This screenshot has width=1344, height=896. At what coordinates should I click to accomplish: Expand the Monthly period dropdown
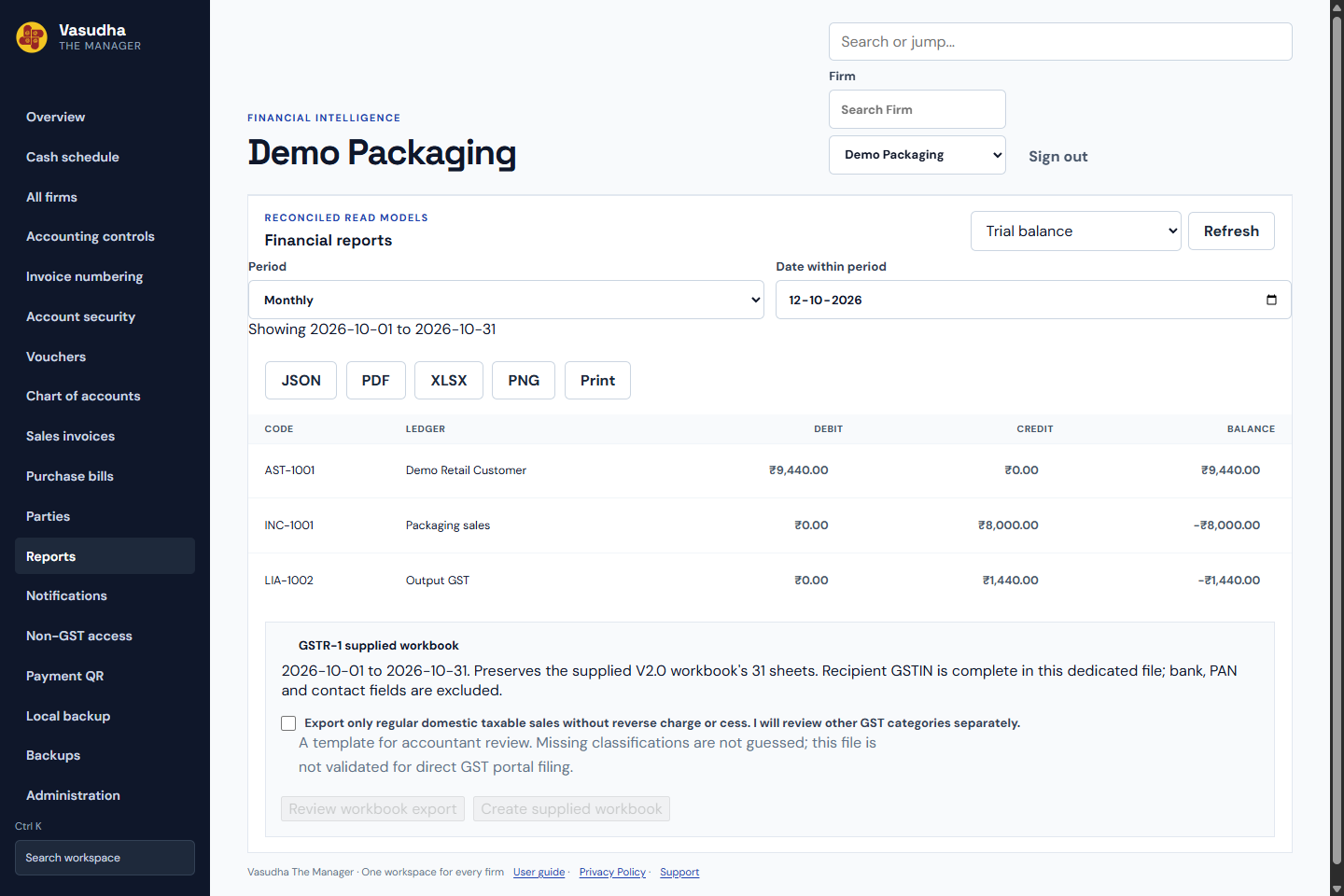click(506, 300)
